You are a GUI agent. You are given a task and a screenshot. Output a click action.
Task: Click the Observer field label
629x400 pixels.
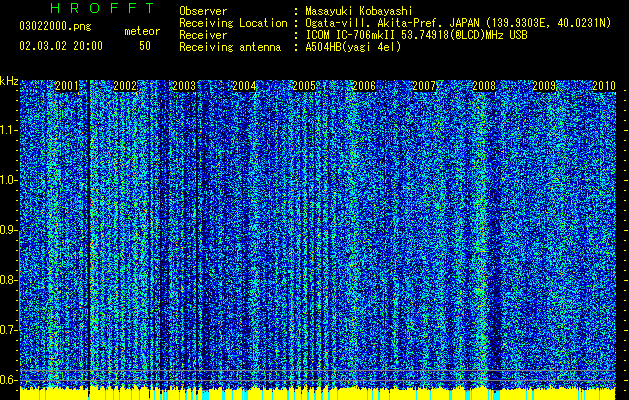coord(203,11)
